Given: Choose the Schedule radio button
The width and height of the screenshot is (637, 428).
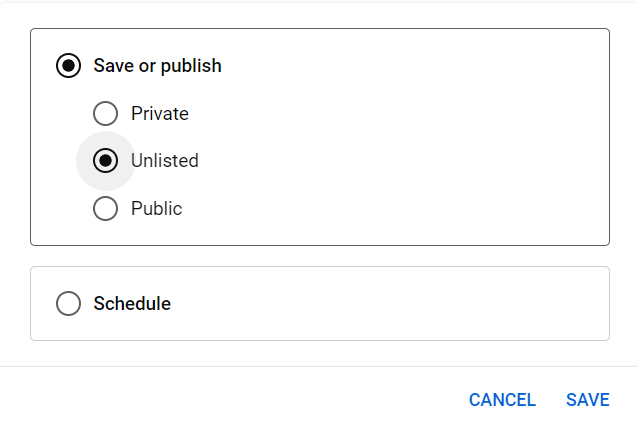Looking at the screenshot, I should pyautogui.click(x=68, y=303).
